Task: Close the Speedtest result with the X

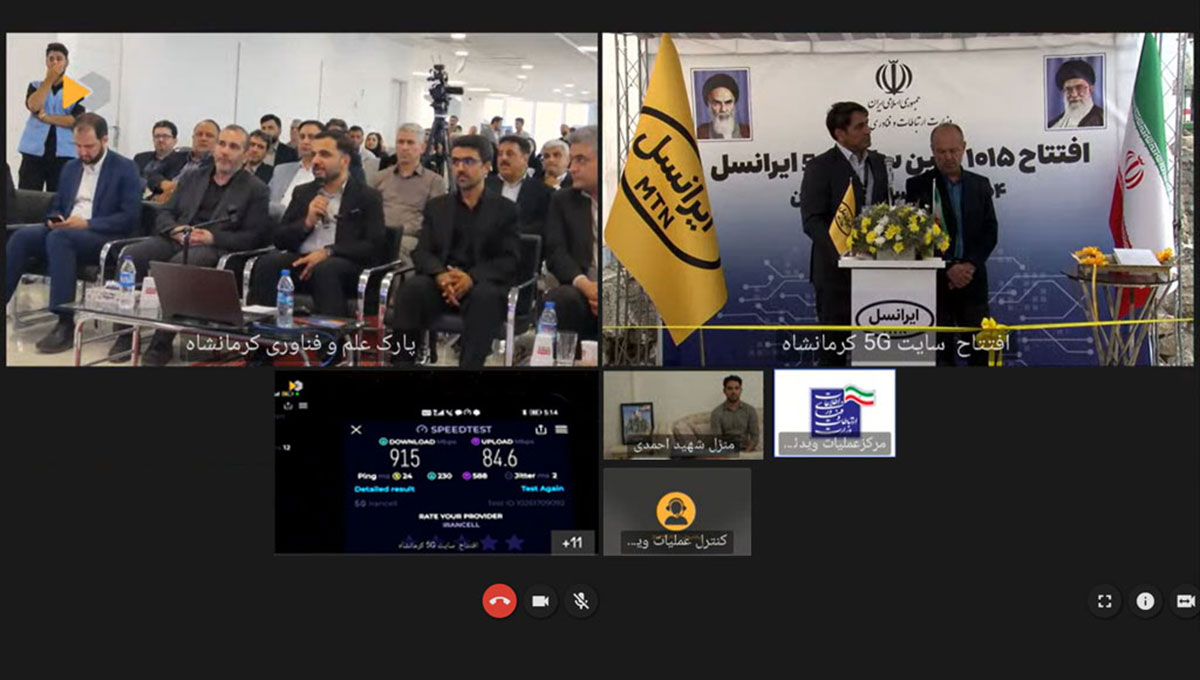Action: click(357, 430)
